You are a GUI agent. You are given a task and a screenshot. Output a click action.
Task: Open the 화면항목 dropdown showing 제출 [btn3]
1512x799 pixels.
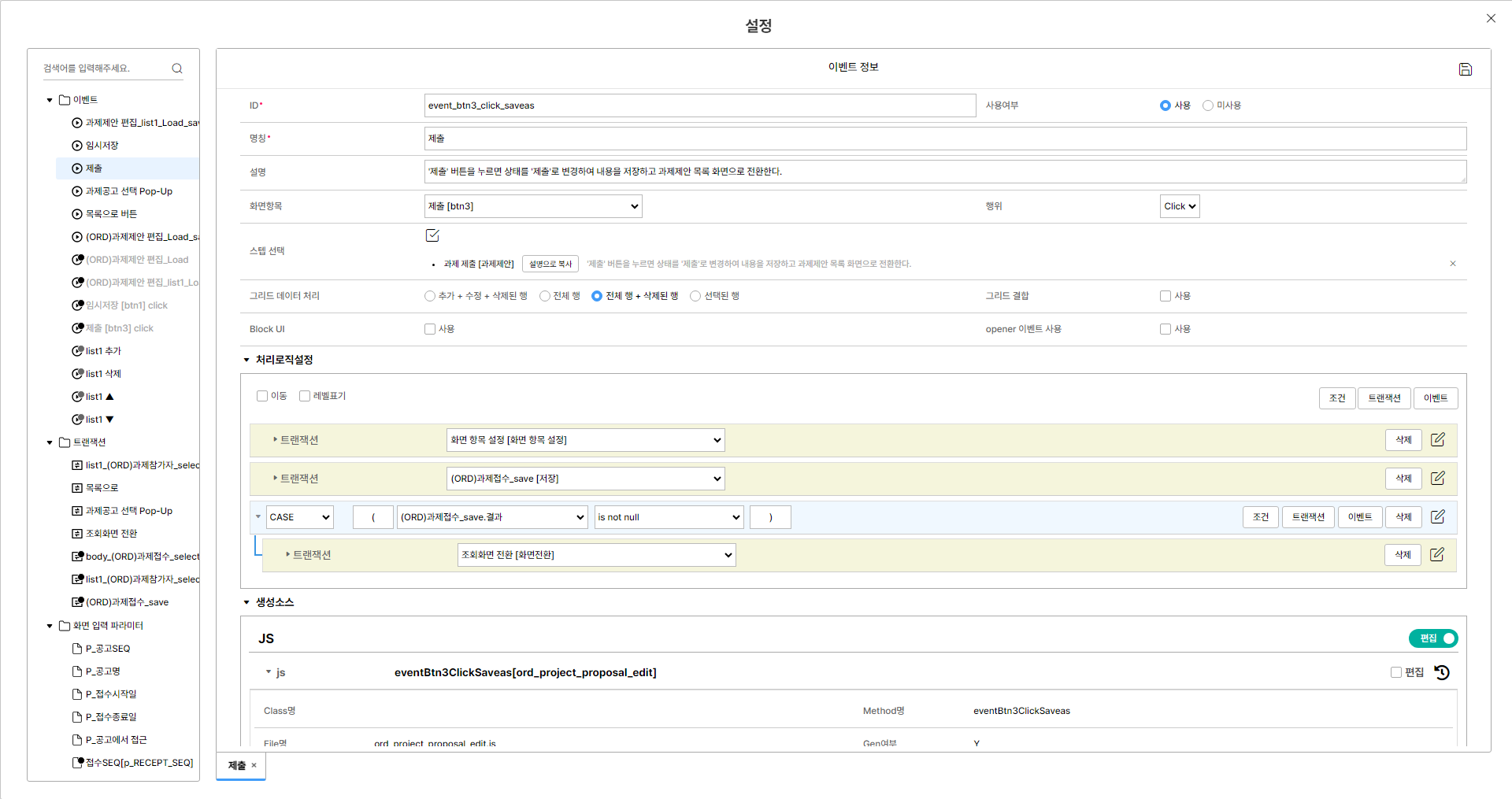click(x=533, y=206)
